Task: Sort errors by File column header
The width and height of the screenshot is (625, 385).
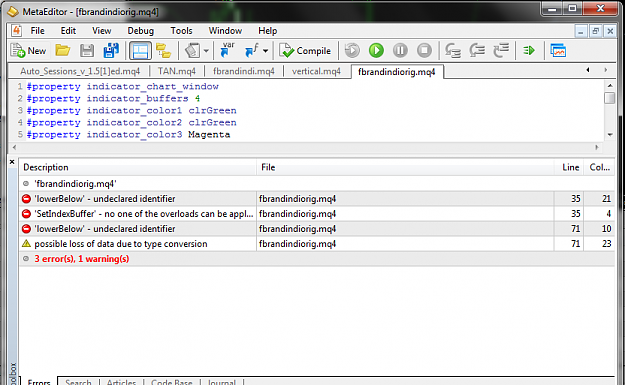Action: [405, 167]
